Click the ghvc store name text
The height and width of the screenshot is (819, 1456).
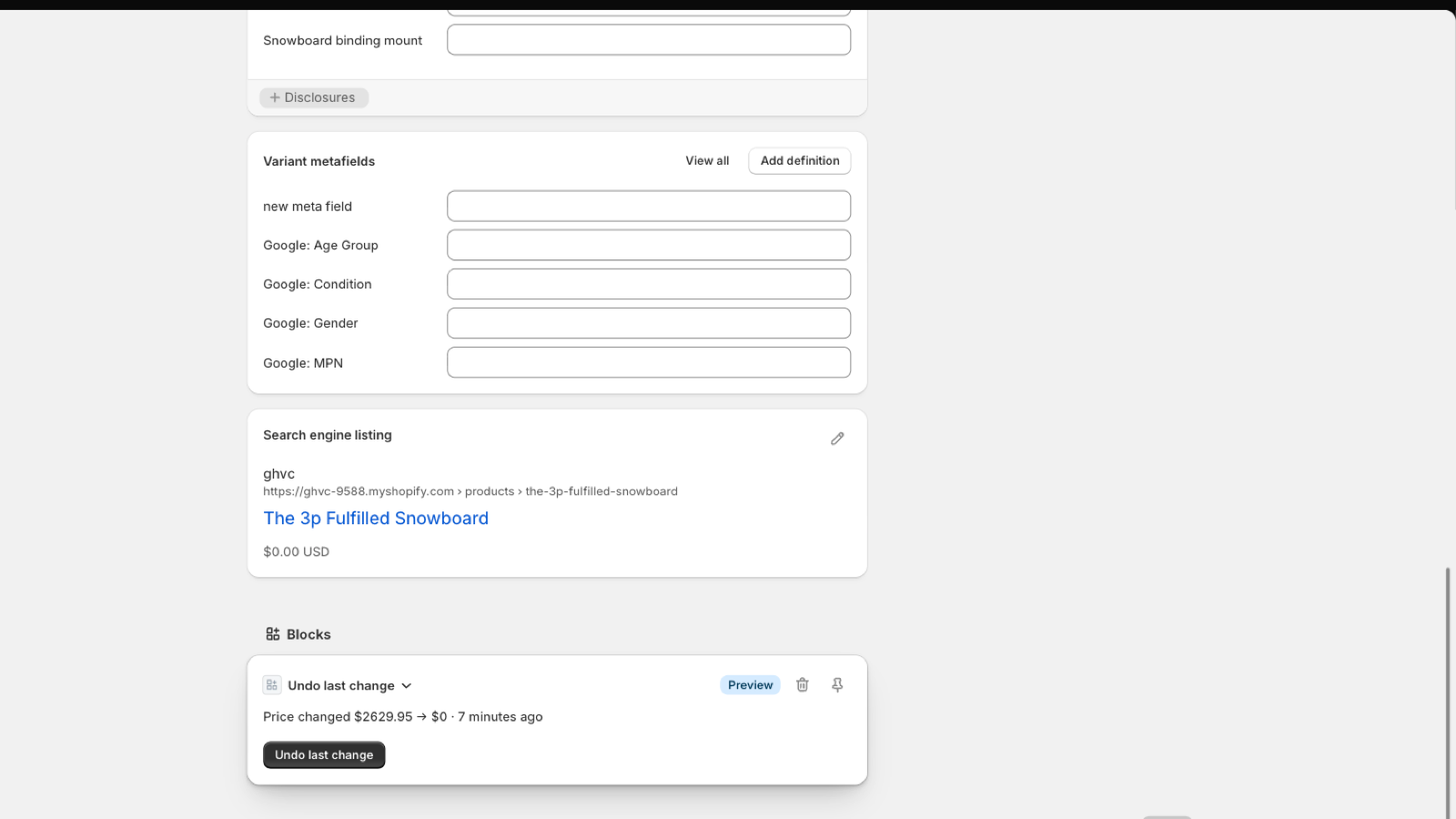click(x=278, y=474)
